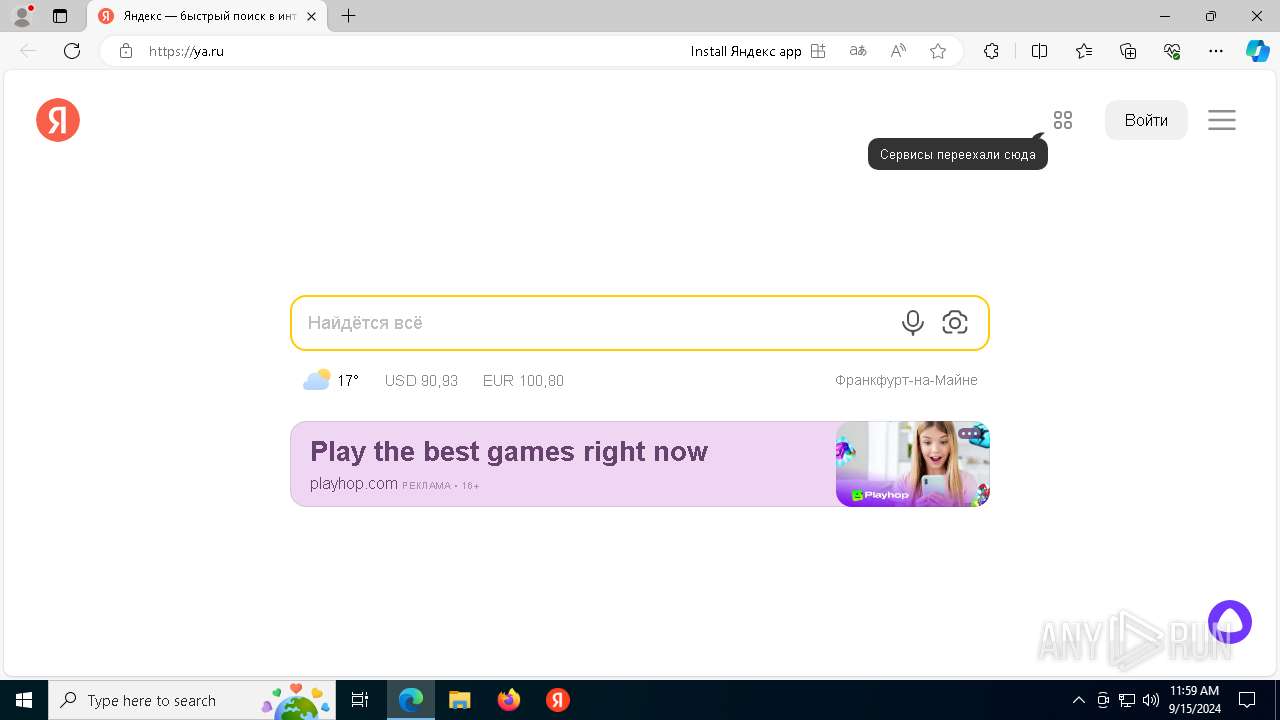This screenshot has height=720, width=1280.
Task: Open Play the best games ad headline
Action: tap(509, 452)
